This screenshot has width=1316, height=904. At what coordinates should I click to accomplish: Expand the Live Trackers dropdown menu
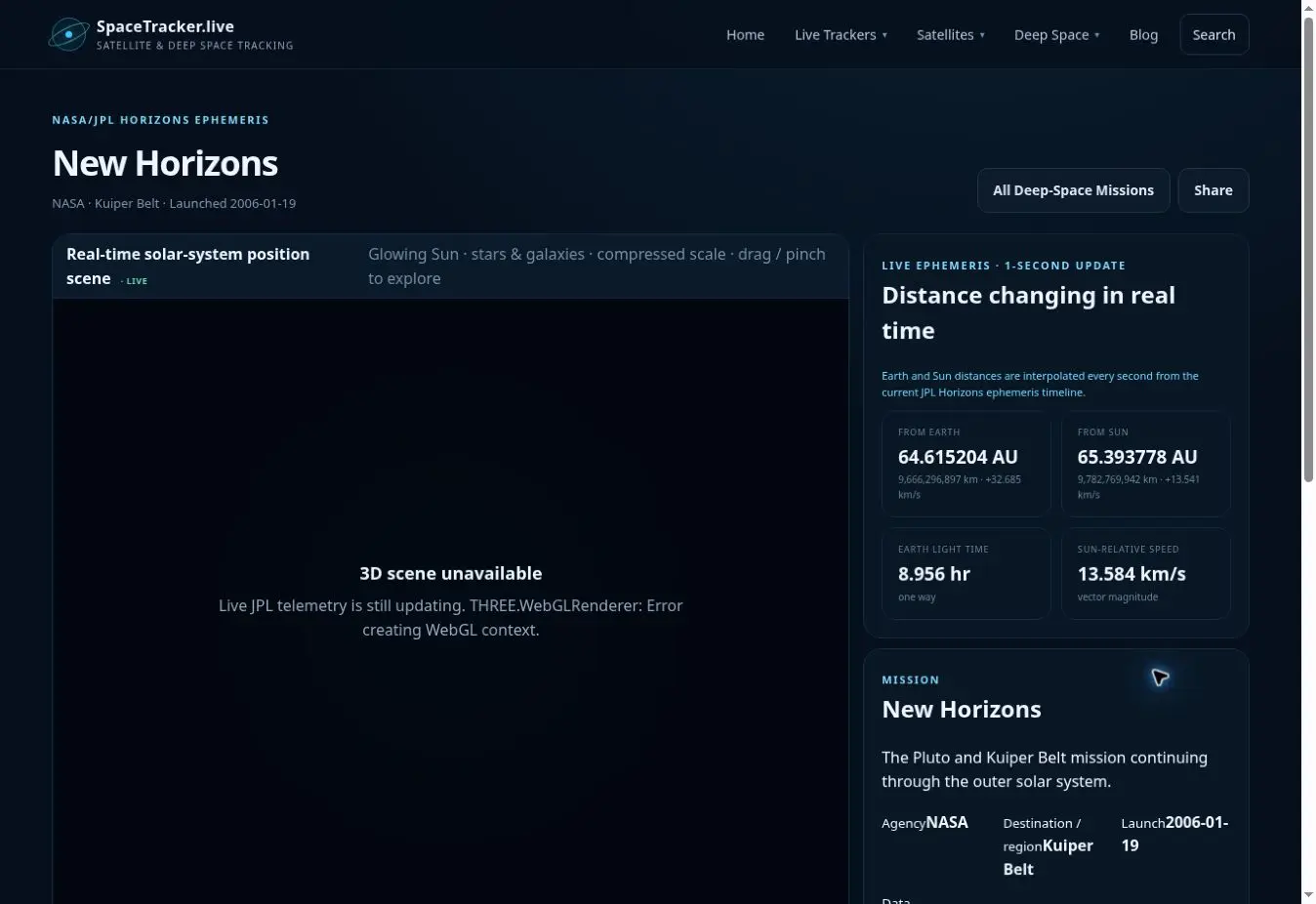(841, 34)
